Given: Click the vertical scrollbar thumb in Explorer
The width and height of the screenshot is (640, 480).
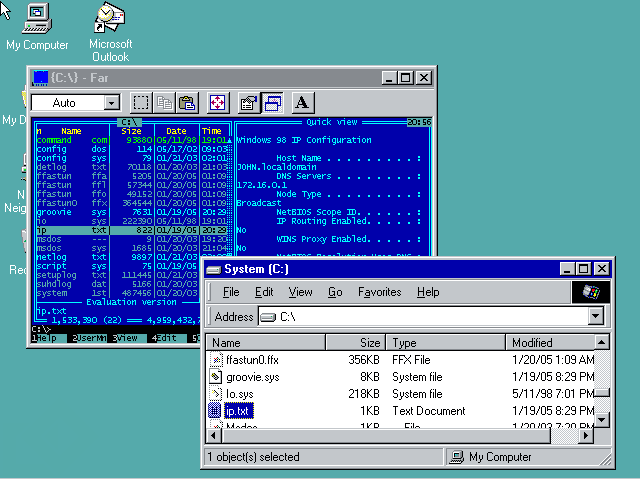Looking at the screenshot, I should 602,393.
